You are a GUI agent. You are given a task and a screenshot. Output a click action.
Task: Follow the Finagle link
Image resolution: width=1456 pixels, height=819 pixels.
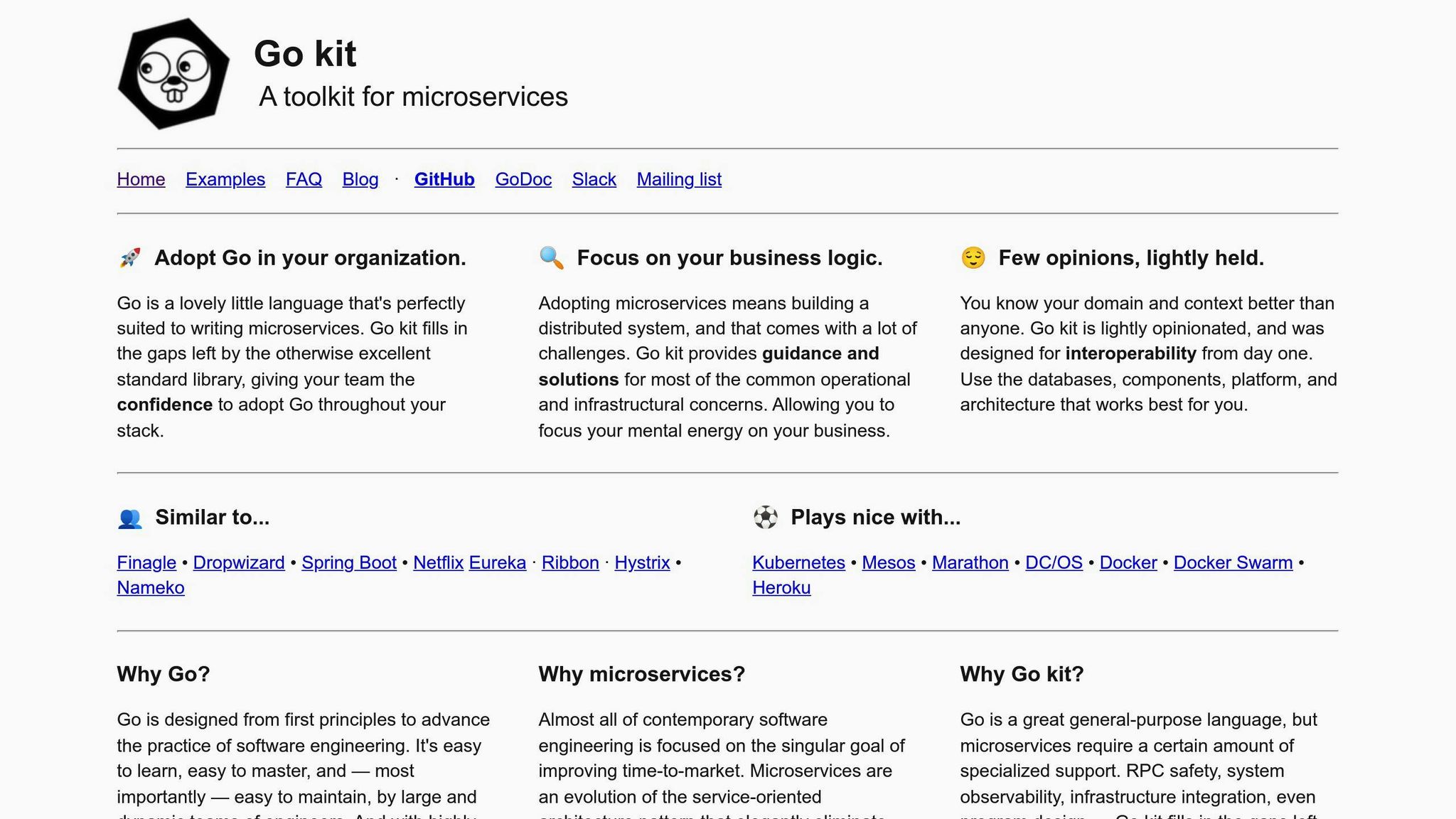coord(146,562)
